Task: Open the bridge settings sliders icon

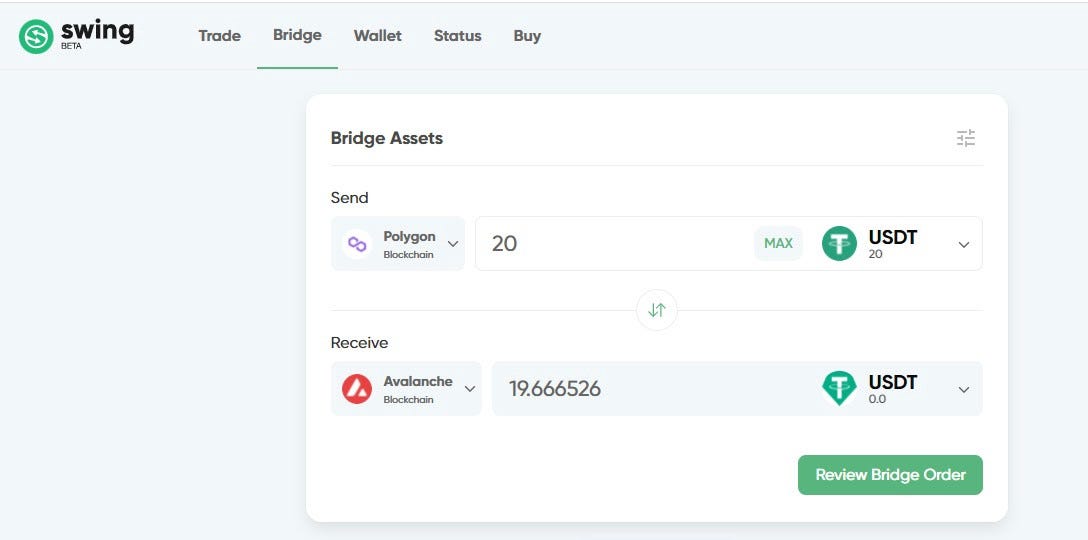Action: point(966,138)
